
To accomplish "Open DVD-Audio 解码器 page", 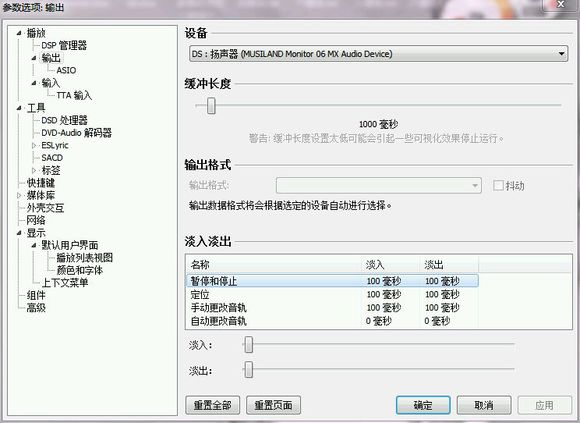I will tap(77, 133).
